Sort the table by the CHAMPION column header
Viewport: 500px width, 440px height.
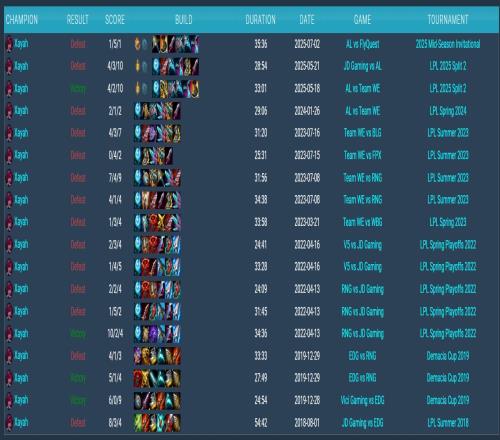22,20
